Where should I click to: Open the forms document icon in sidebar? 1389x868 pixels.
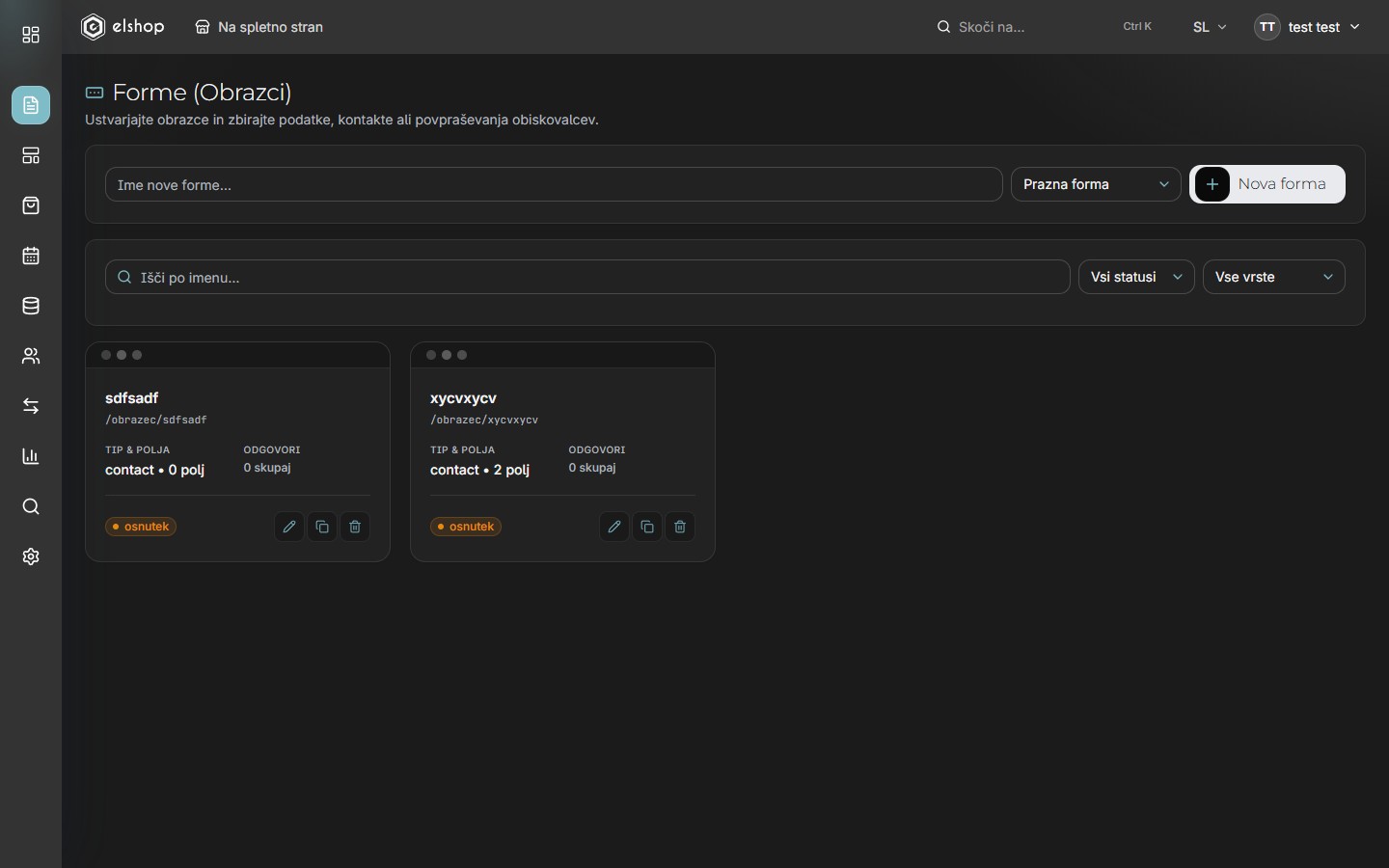coord(31,105)
